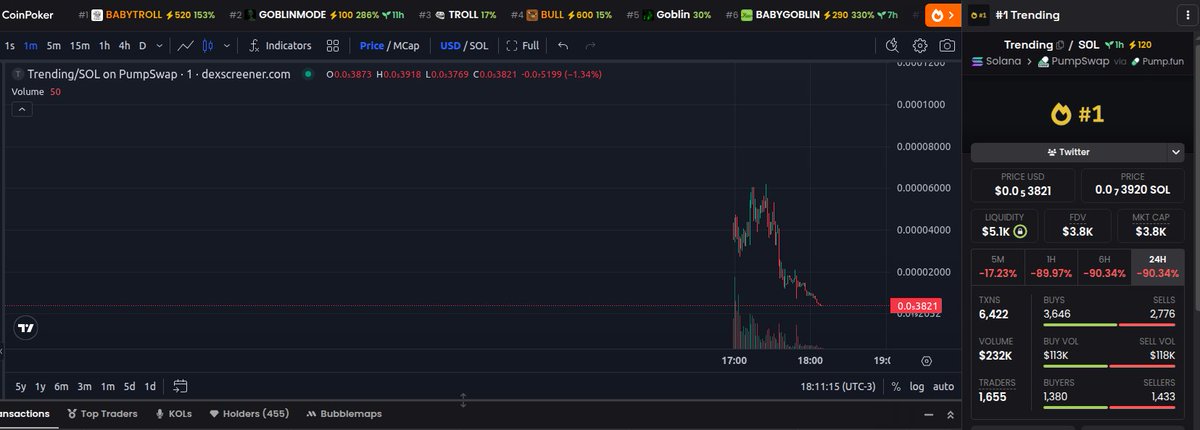Click the Pump.fun pill icon
1200x430 pixels.
pyautogui.click(x=1136, y=61)
